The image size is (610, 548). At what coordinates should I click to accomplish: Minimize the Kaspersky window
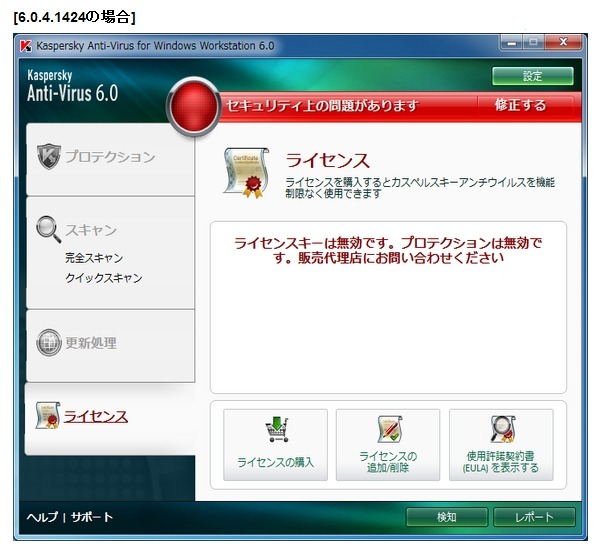pyautogui.click(x=512, y=42)
